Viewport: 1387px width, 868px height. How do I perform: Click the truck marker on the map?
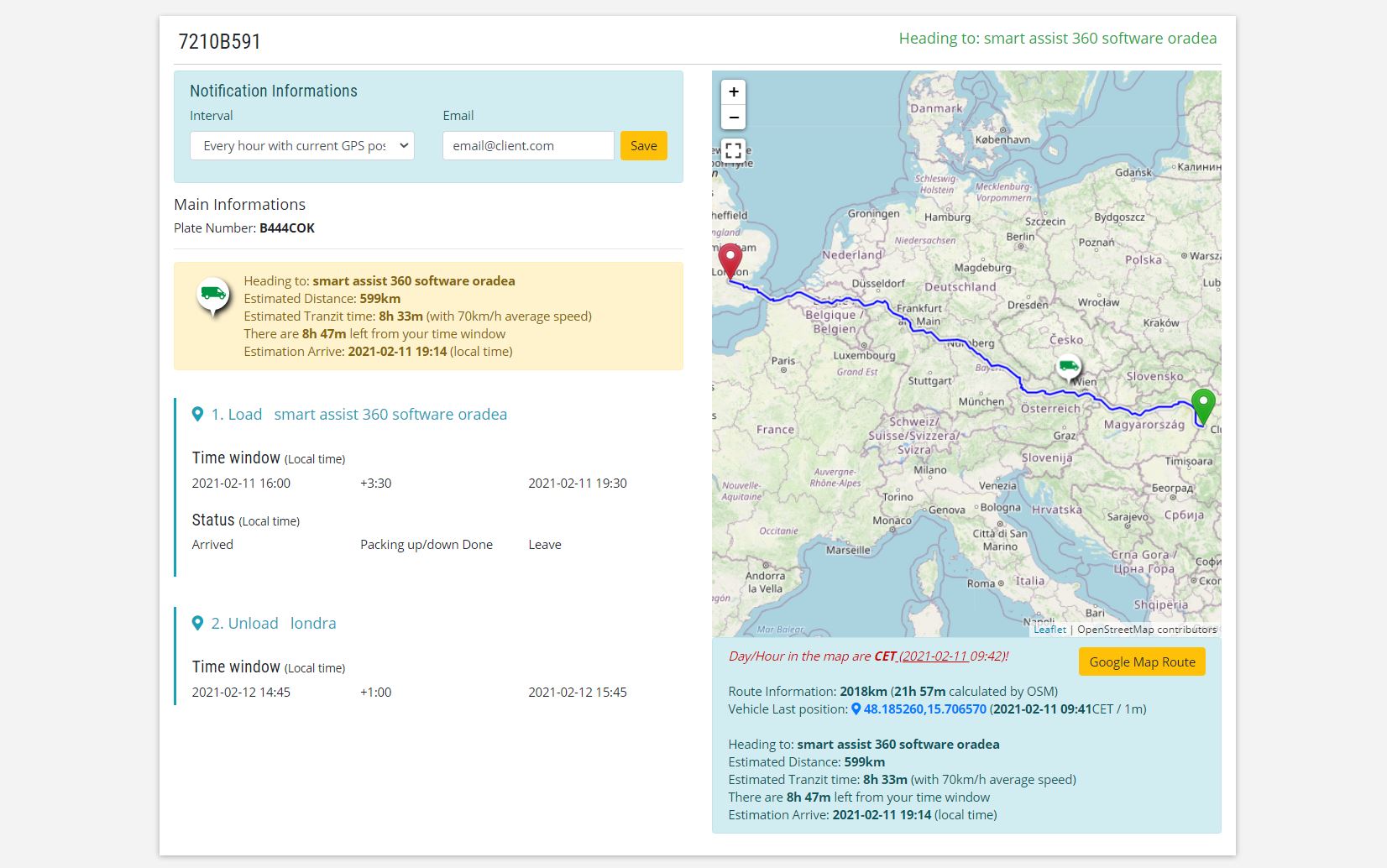(1068, 367)
